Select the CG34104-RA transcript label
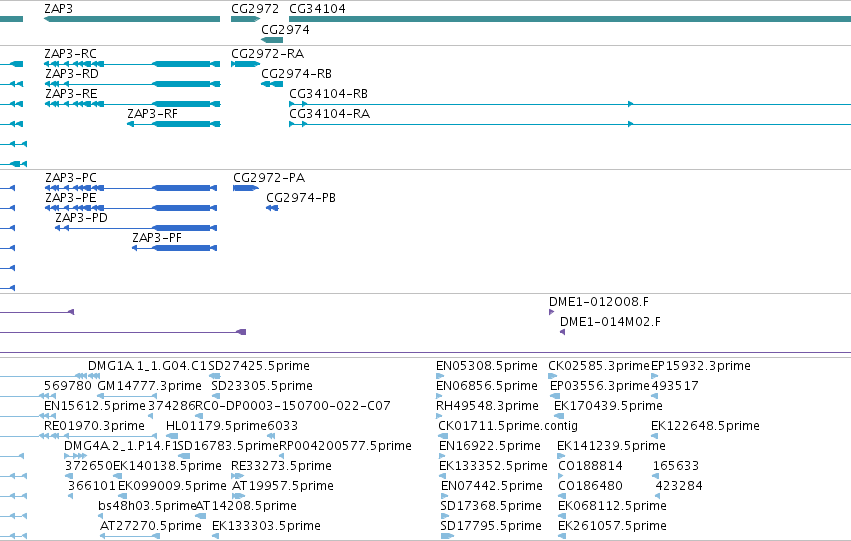Image resolution: width=851 pixels, height=541 pixels. pyautogui.click(x=329, y=113)
